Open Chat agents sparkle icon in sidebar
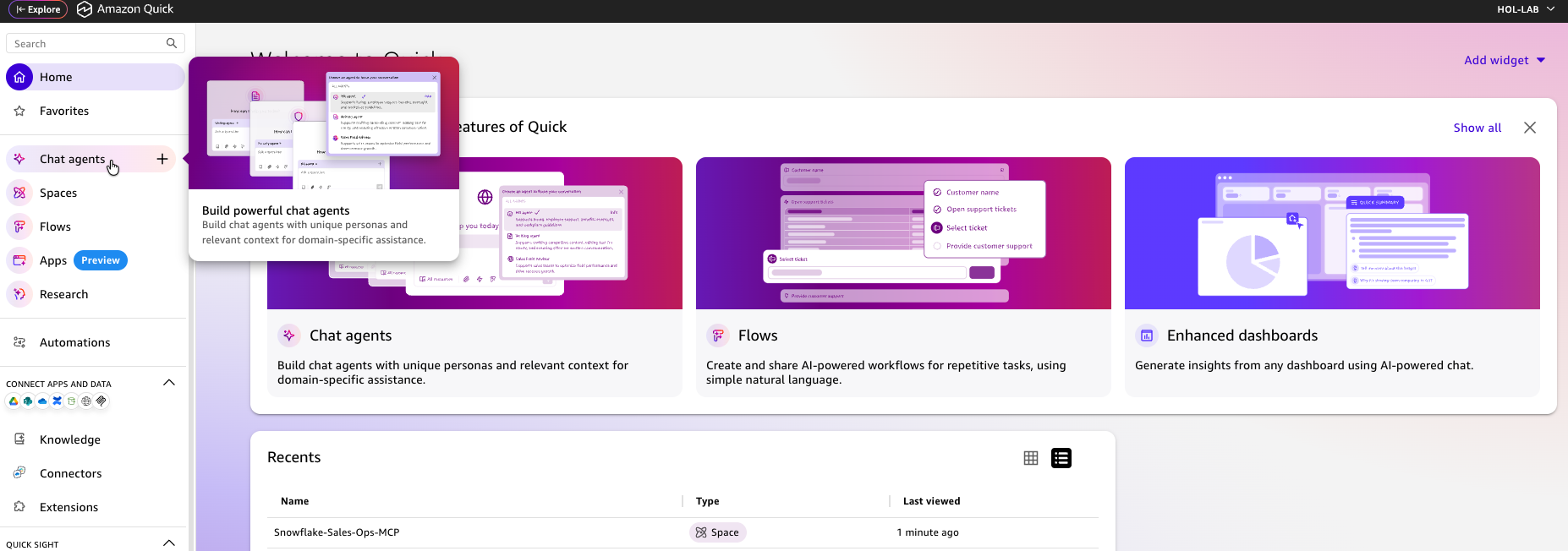The width and height of the screenshot is (1568, 551). pos(19,159)
